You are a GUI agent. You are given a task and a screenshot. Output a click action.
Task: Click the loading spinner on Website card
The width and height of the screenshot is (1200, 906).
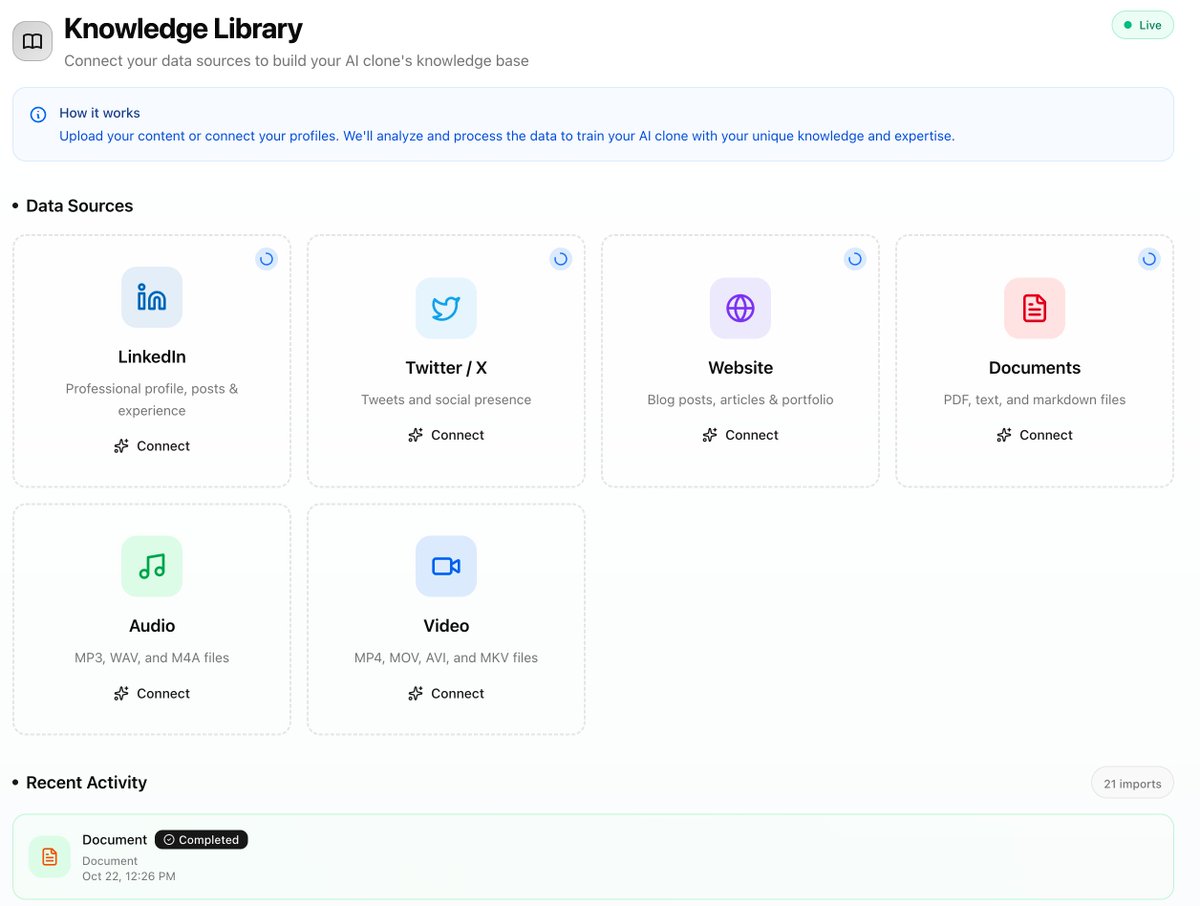(x=854, y=259)
